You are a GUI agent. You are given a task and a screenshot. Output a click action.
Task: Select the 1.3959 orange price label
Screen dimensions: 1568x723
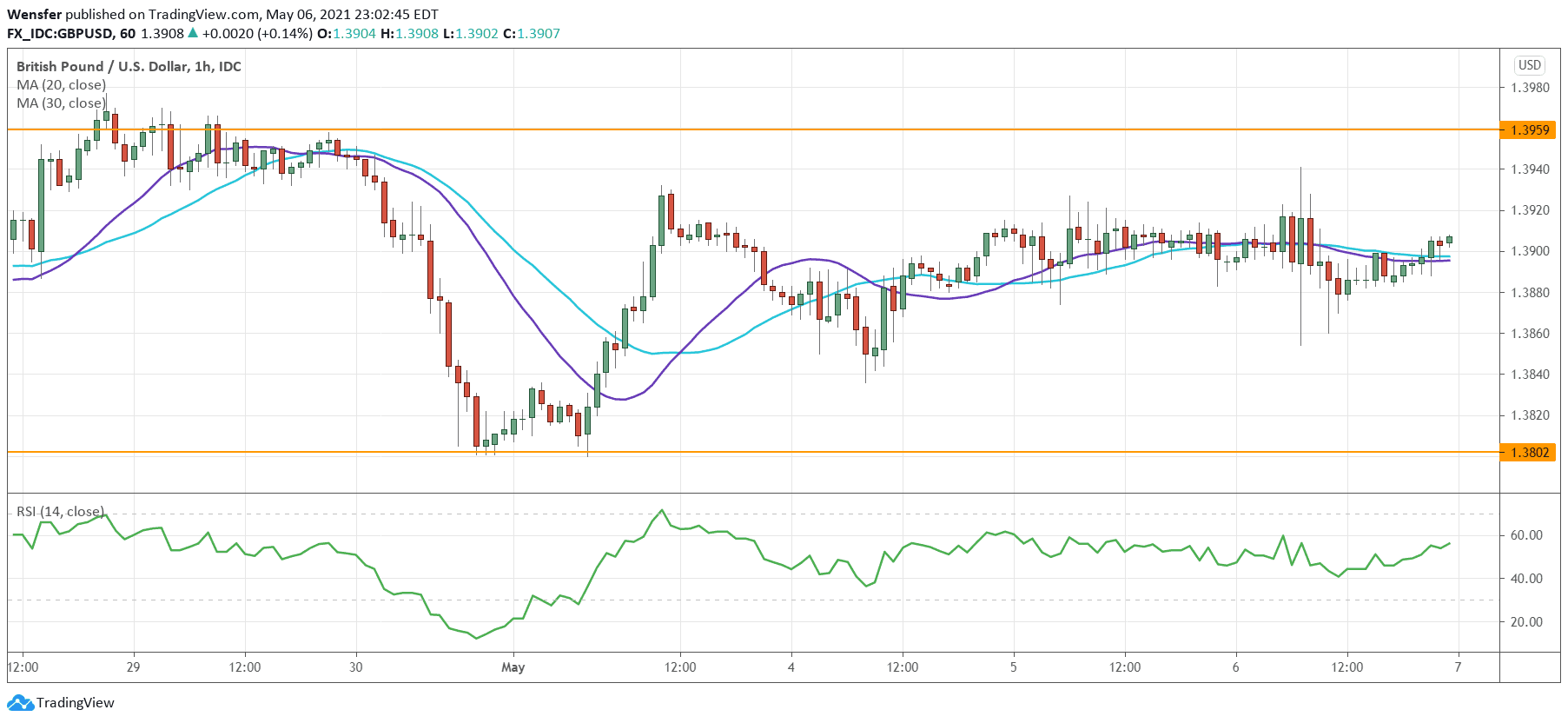1530,130
